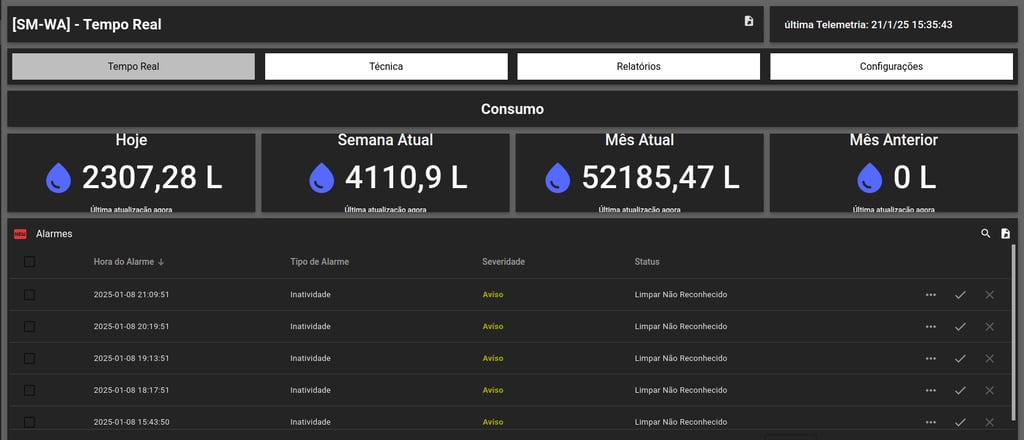The height and width of the screenshot is (440, 1024).
Task: Click the water drop icon under Hoje
Action: (x=59, y=178)
